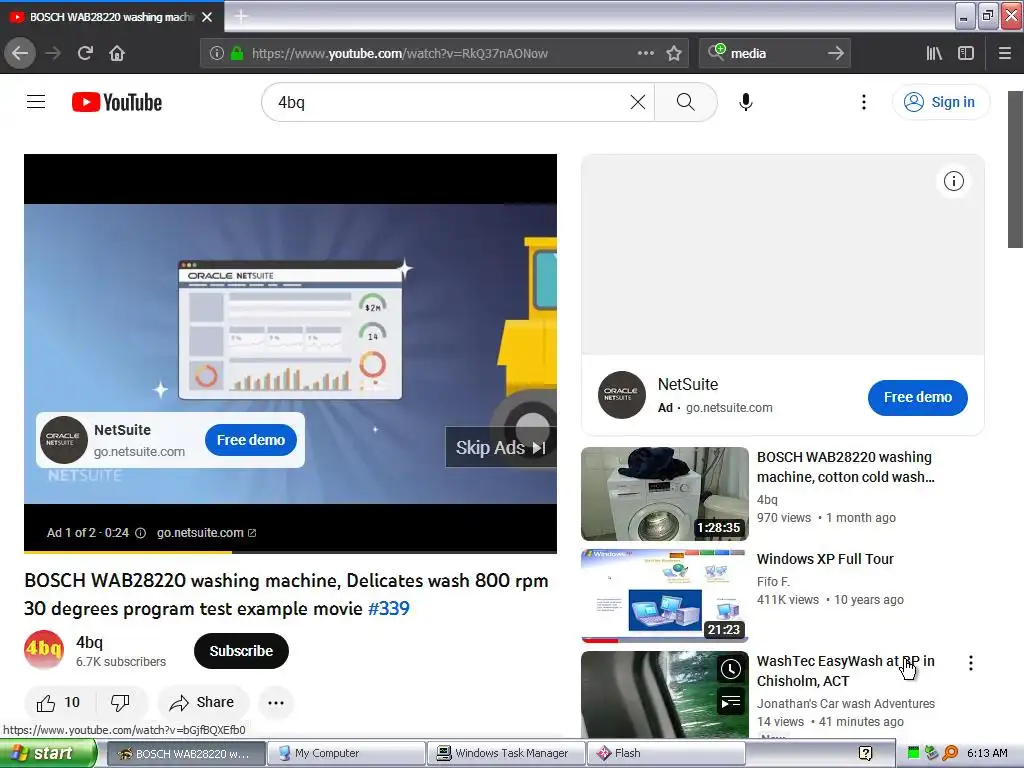Open options menu for WashTec EasyWash video

point(970,663)
